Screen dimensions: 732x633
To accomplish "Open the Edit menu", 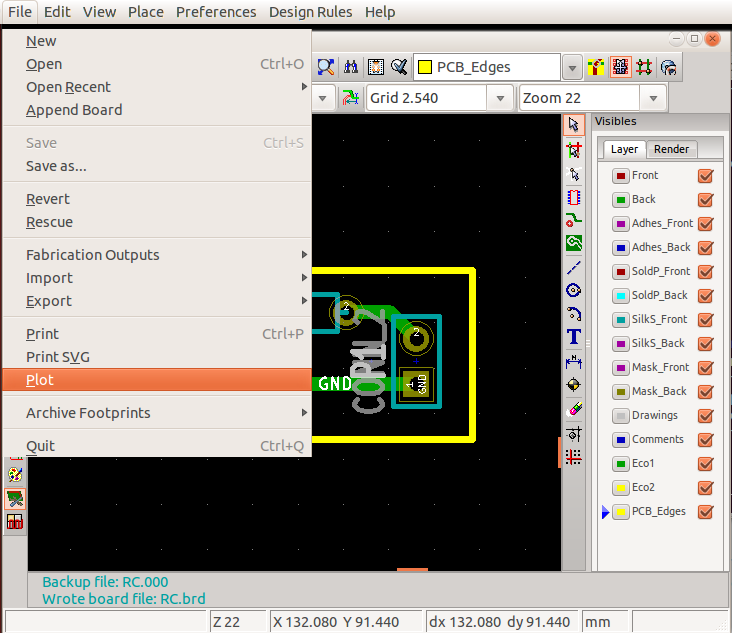I will click(x=57, y=12).
